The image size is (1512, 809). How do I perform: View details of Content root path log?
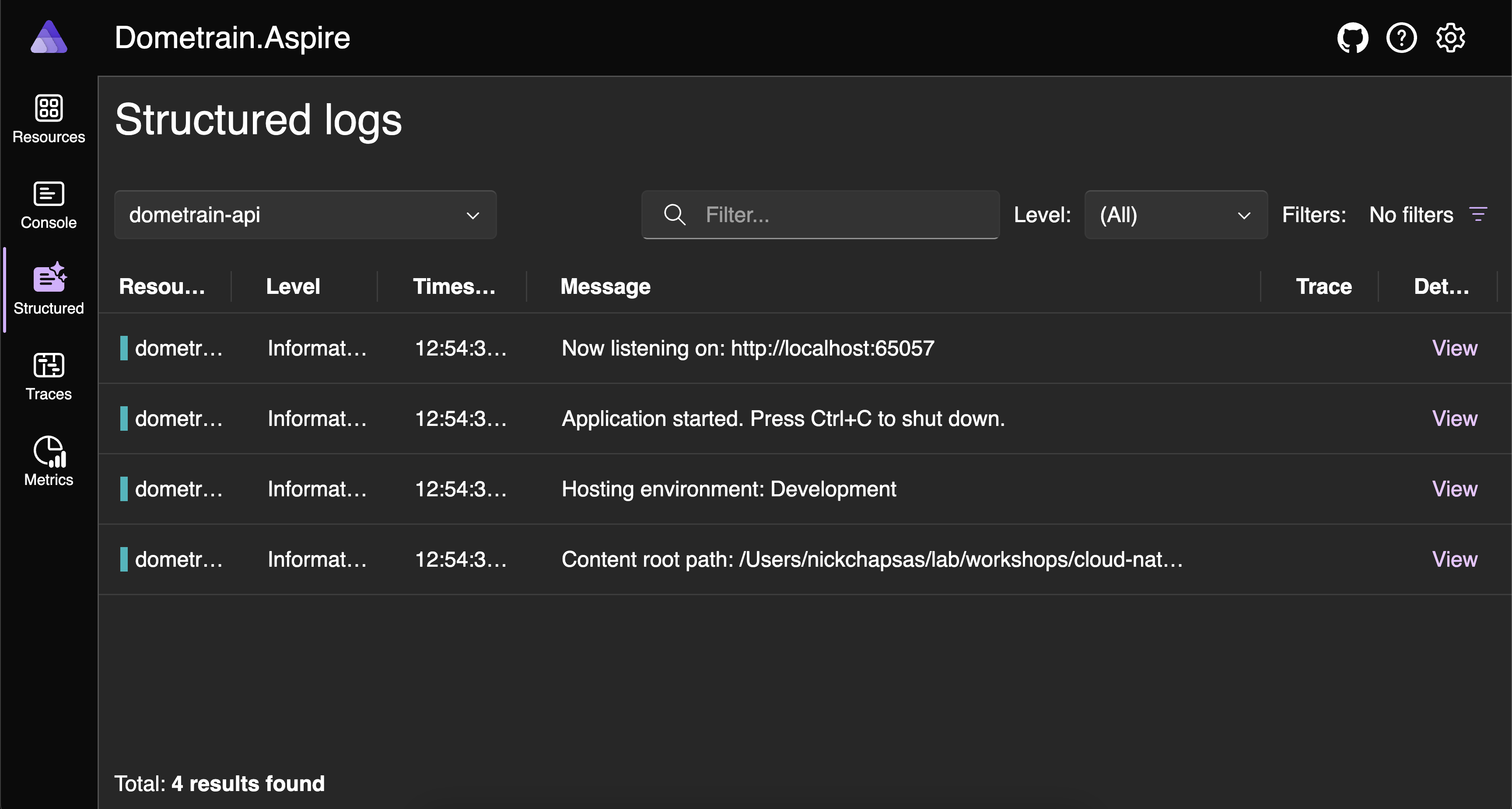click(x=1454, y=559)
